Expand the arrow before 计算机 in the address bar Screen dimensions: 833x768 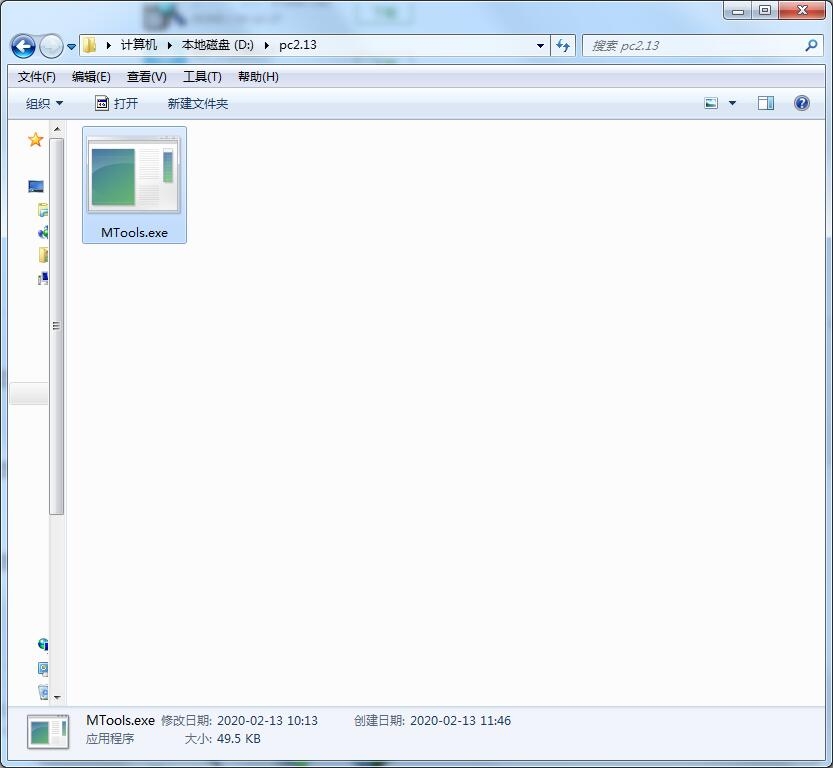pyautogui.click(x=108, y=46)
